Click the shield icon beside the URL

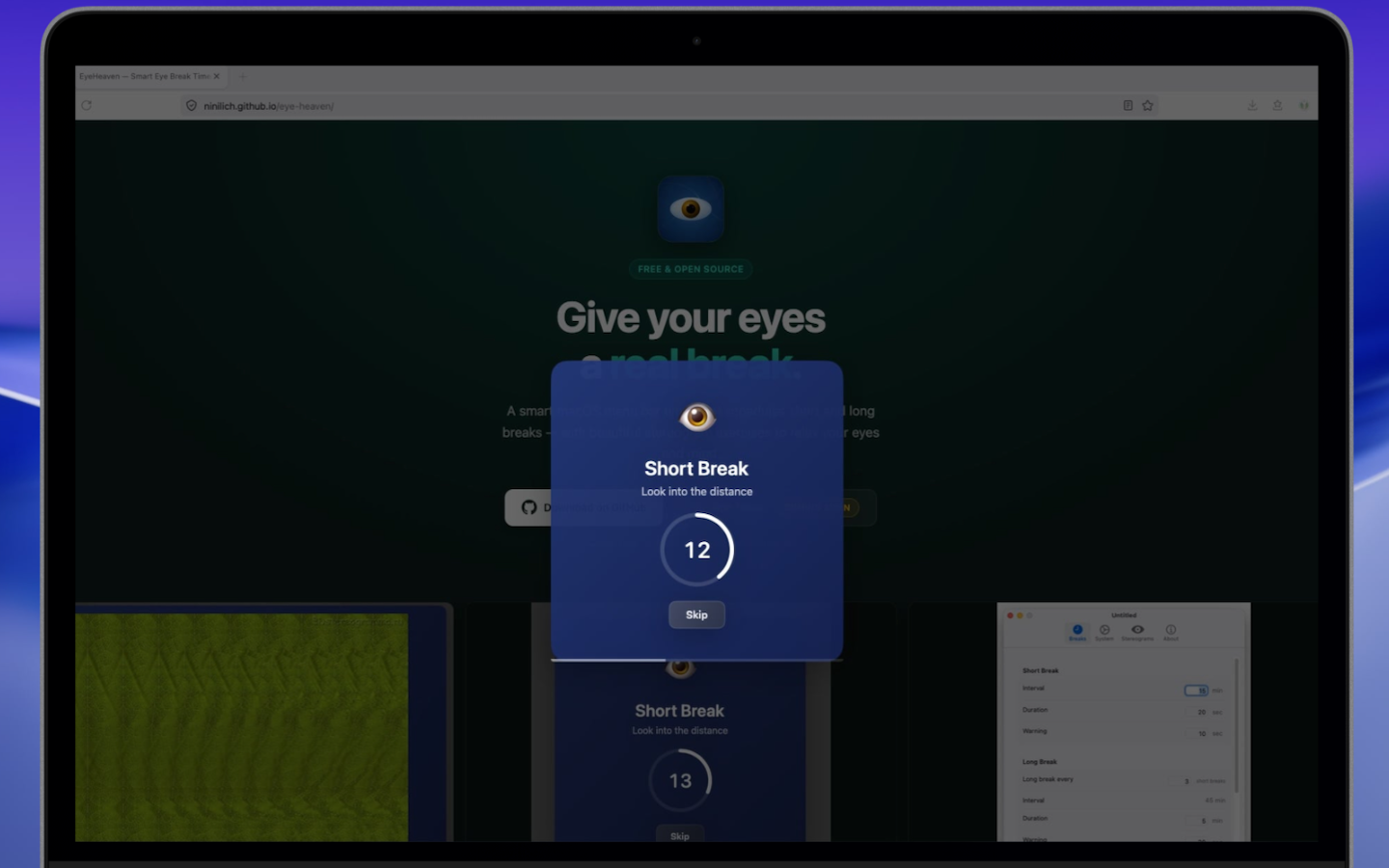[x=191, y=105]
